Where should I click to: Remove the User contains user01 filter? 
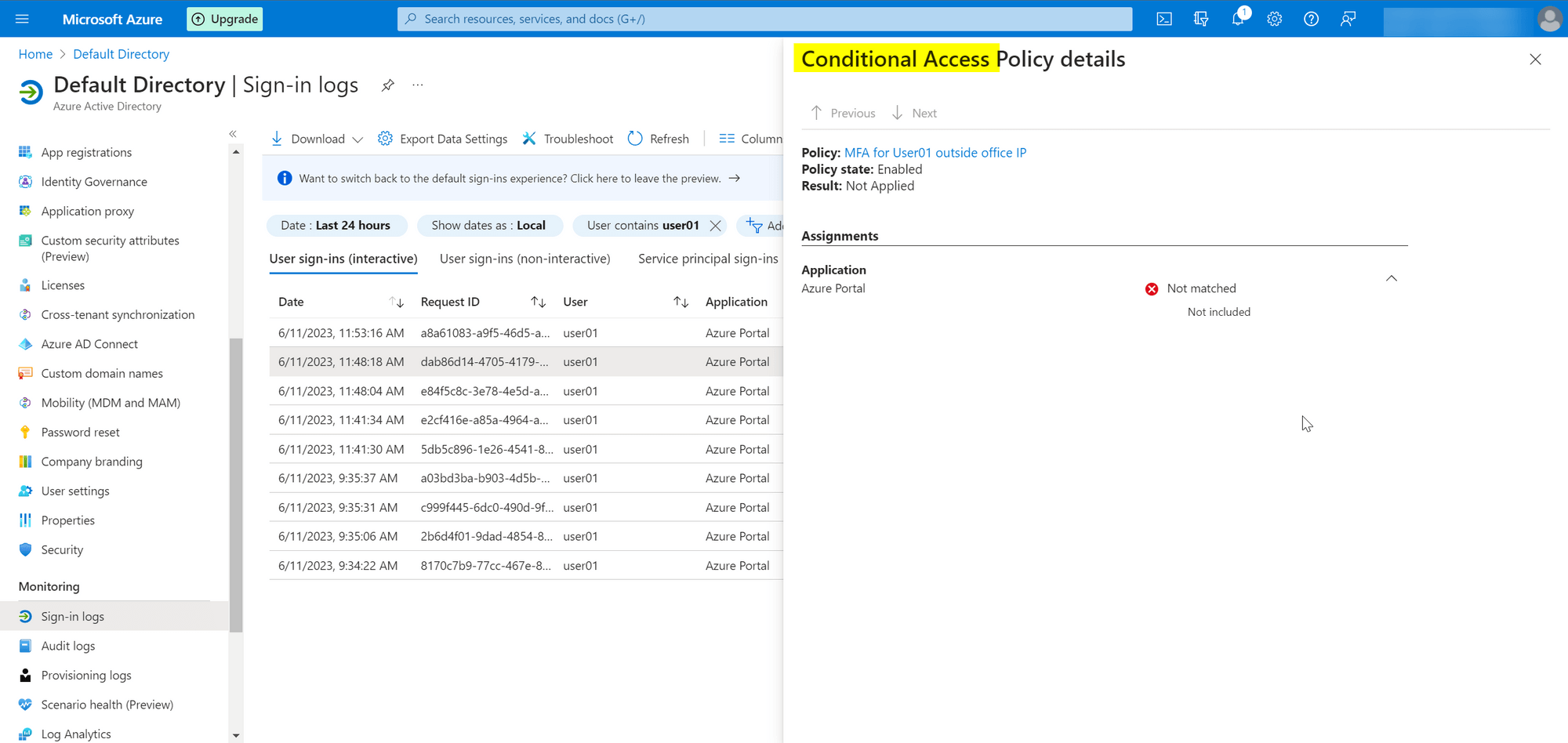click(x=715, y=226)
